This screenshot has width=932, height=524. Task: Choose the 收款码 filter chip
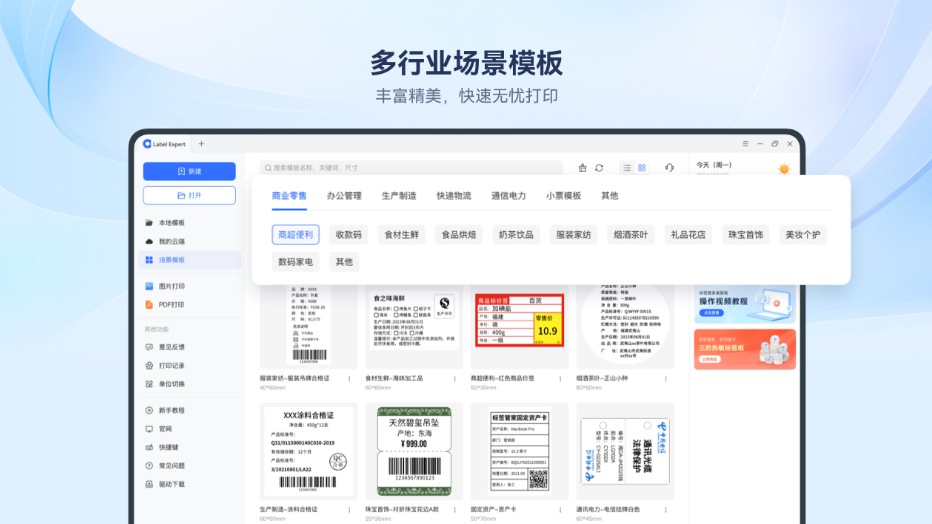[348, 235]
